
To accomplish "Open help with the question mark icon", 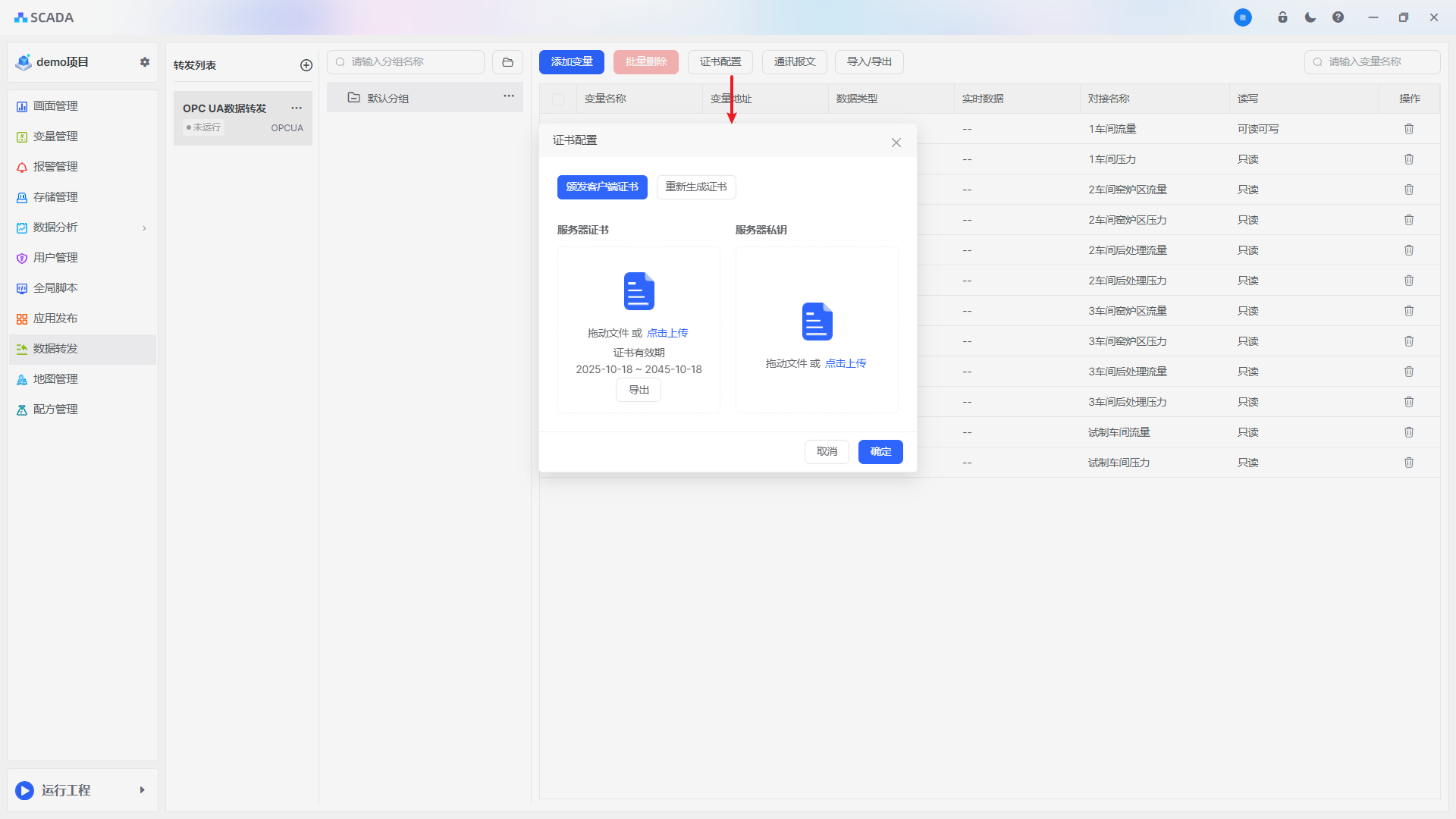I will pos(1338,17).
